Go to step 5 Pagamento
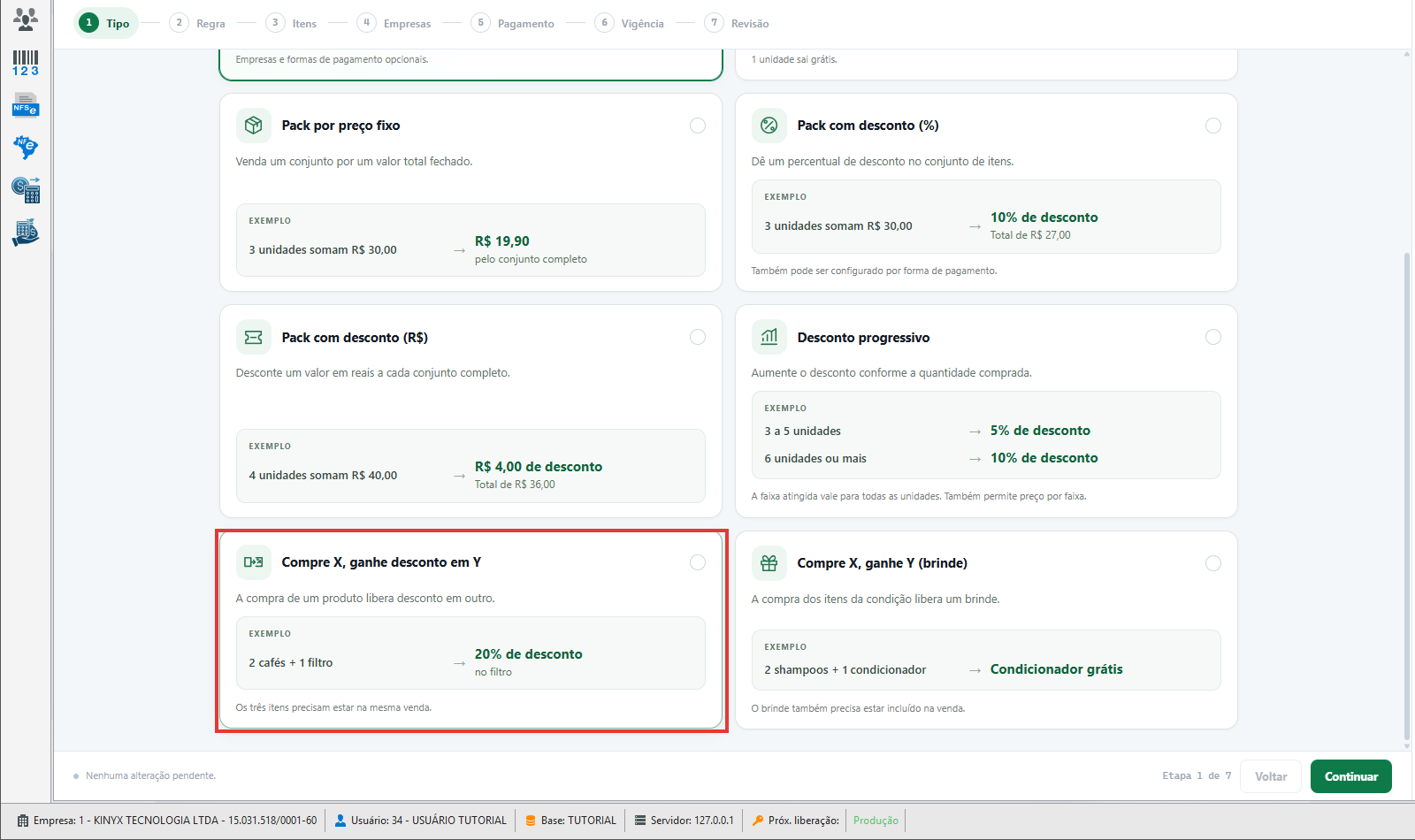 513,23
